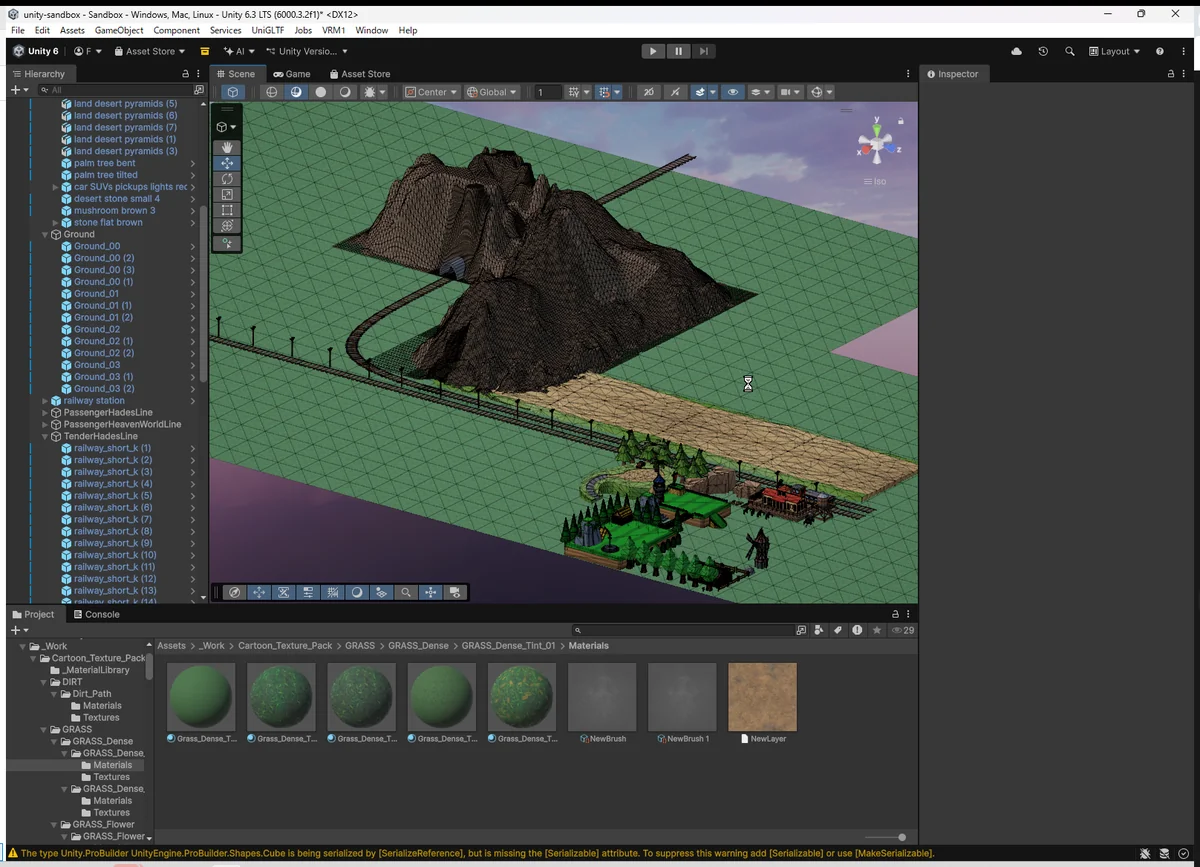The height and width of the screenshot is (867, 1200).
Task: Open the global Search magnifier icon
Action: (x=1070, y=51)
